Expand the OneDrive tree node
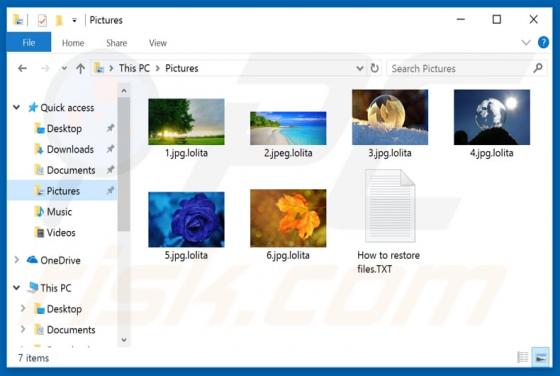The image size is (560, 376). pyautogui.click(x=16, y=260)
